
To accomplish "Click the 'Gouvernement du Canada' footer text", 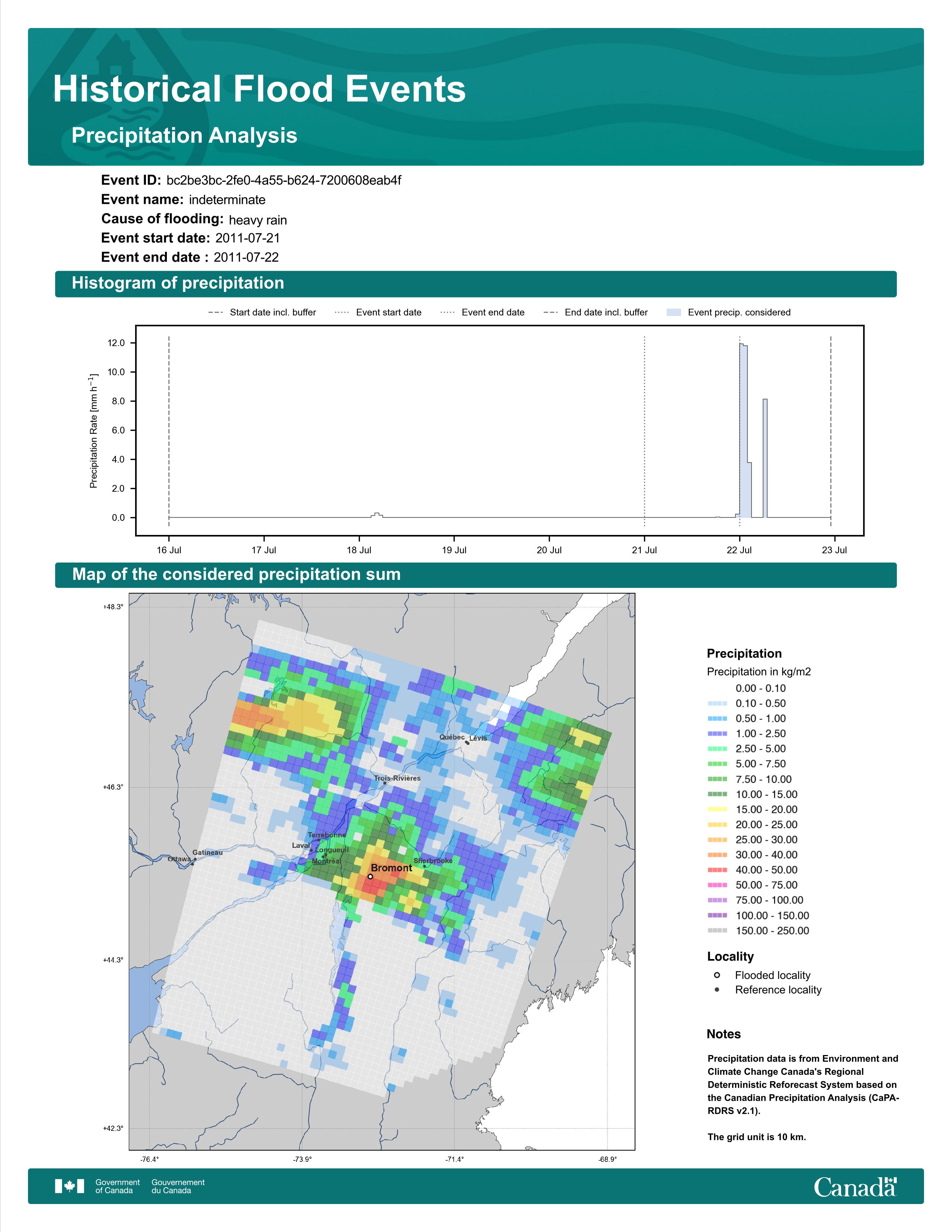I will tap(178, 1186).
